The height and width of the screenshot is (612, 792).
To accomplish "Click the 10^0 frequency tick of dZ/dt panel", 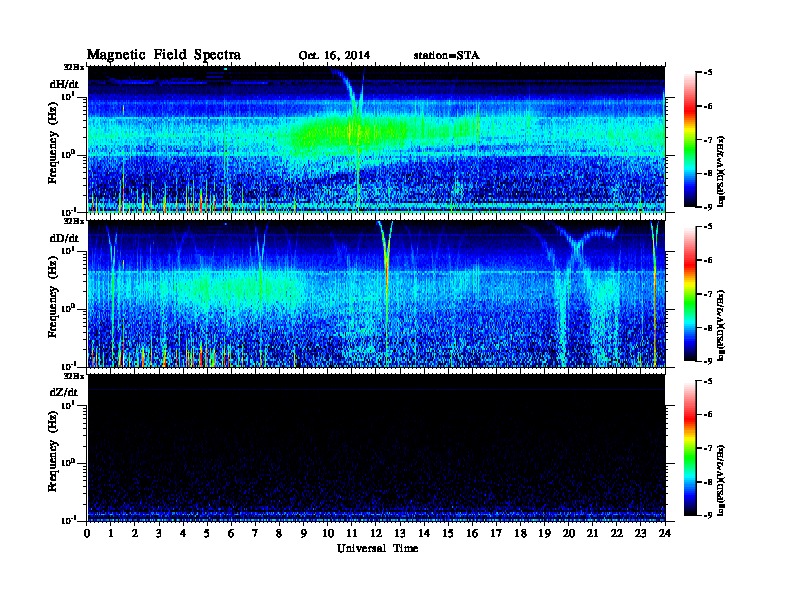I will (x=68, y=463).
